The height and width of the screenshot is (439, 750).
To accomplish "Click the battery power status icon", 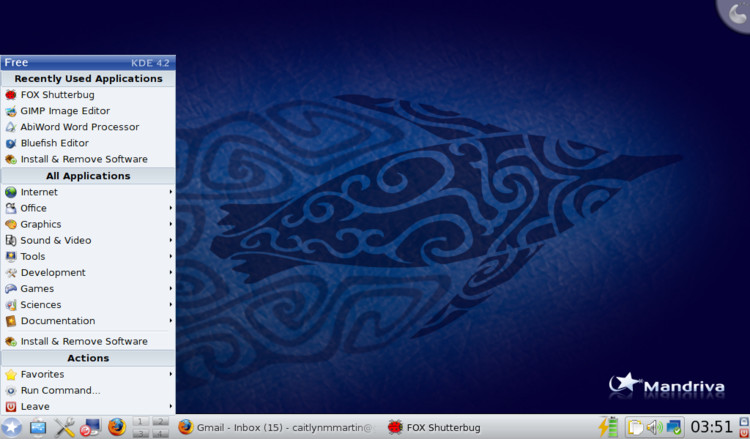I will [x=608, y=427].
